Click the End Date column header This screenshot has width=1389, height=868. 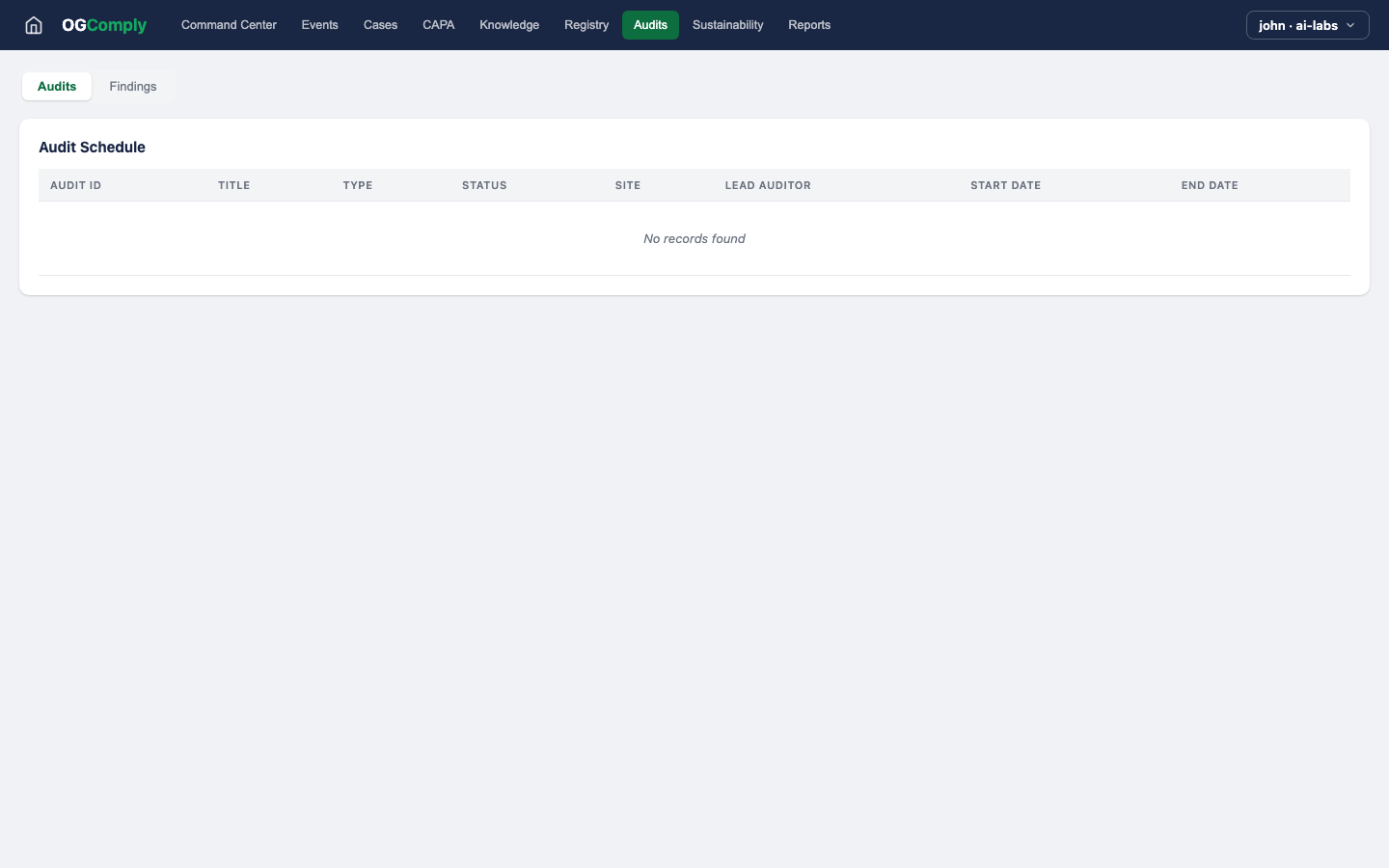coord(1210,185)
